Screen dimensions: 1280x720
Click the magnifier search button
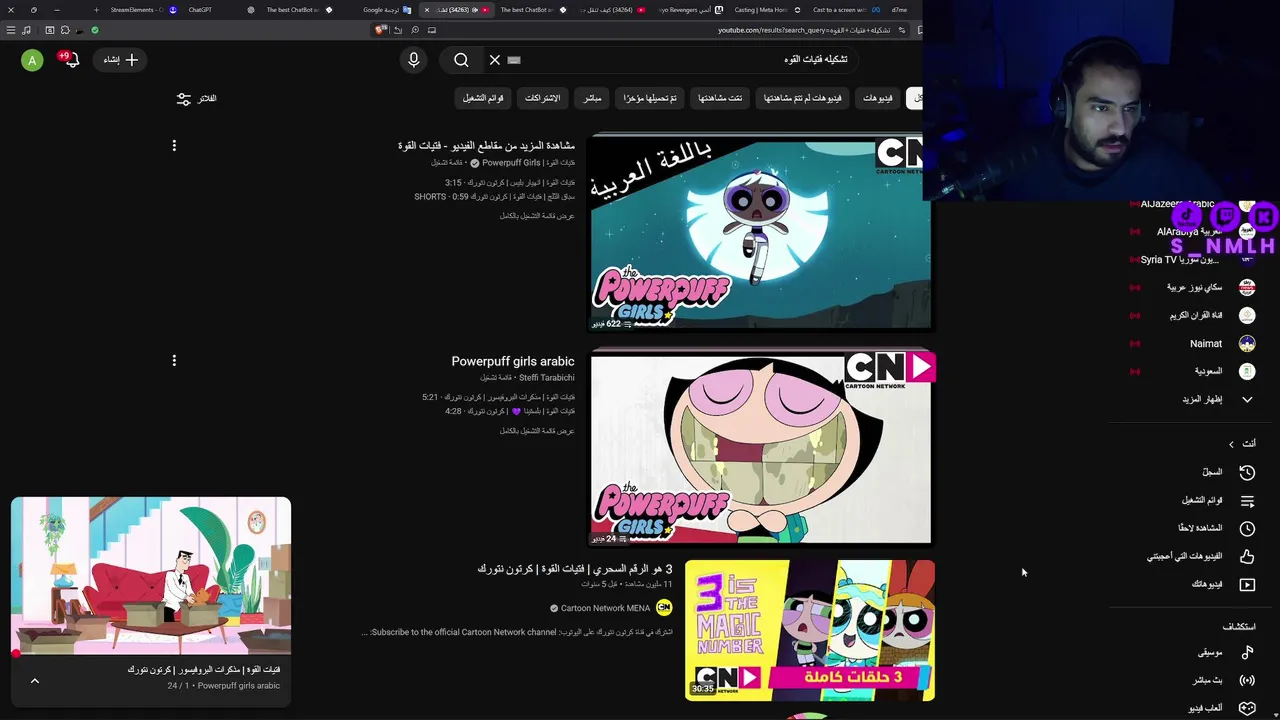tap(461, 60)
